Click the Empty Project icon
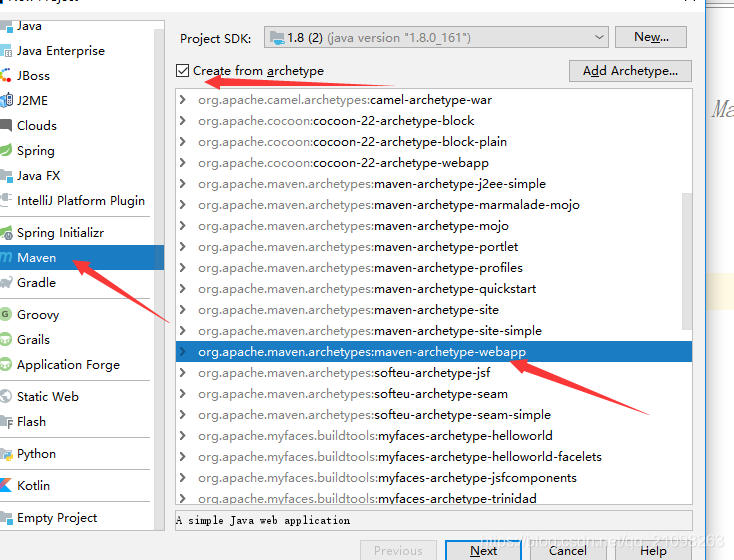Viewport: 734px width, 560px height. tap(6, 518)
